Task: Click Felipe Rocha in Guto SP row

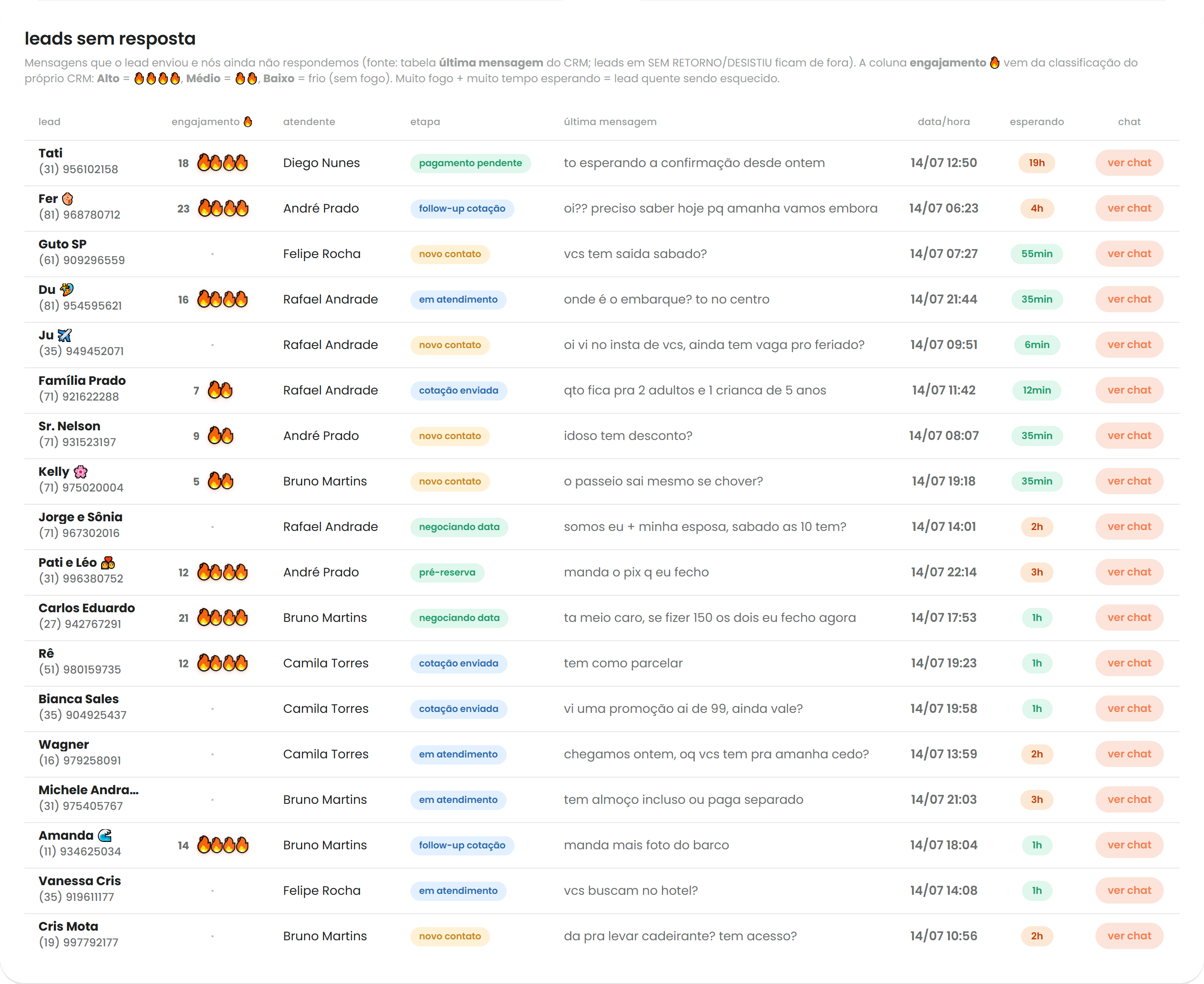Action: click(322, 254)
